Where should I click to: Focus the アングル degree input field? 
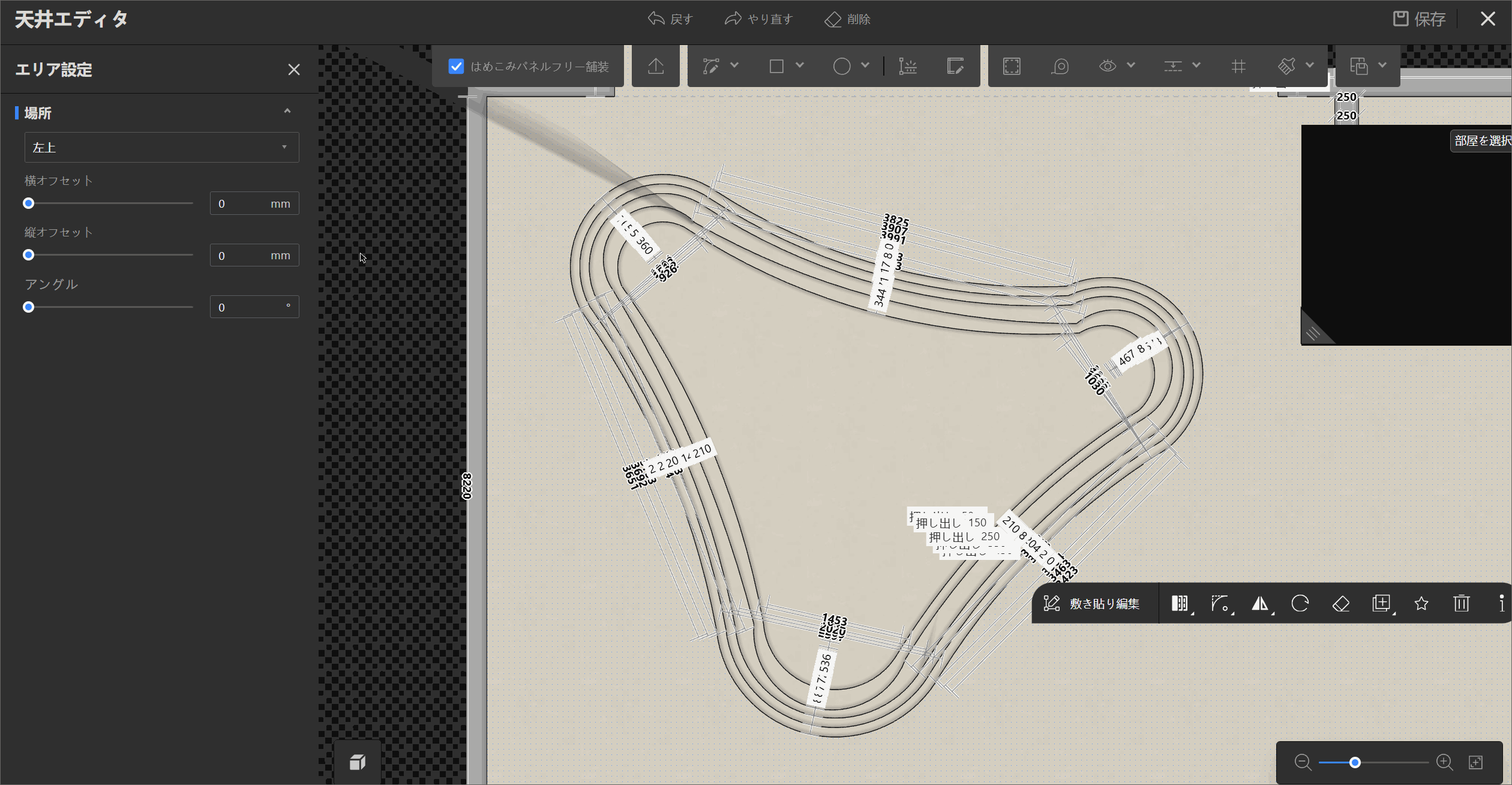(254, 307)
